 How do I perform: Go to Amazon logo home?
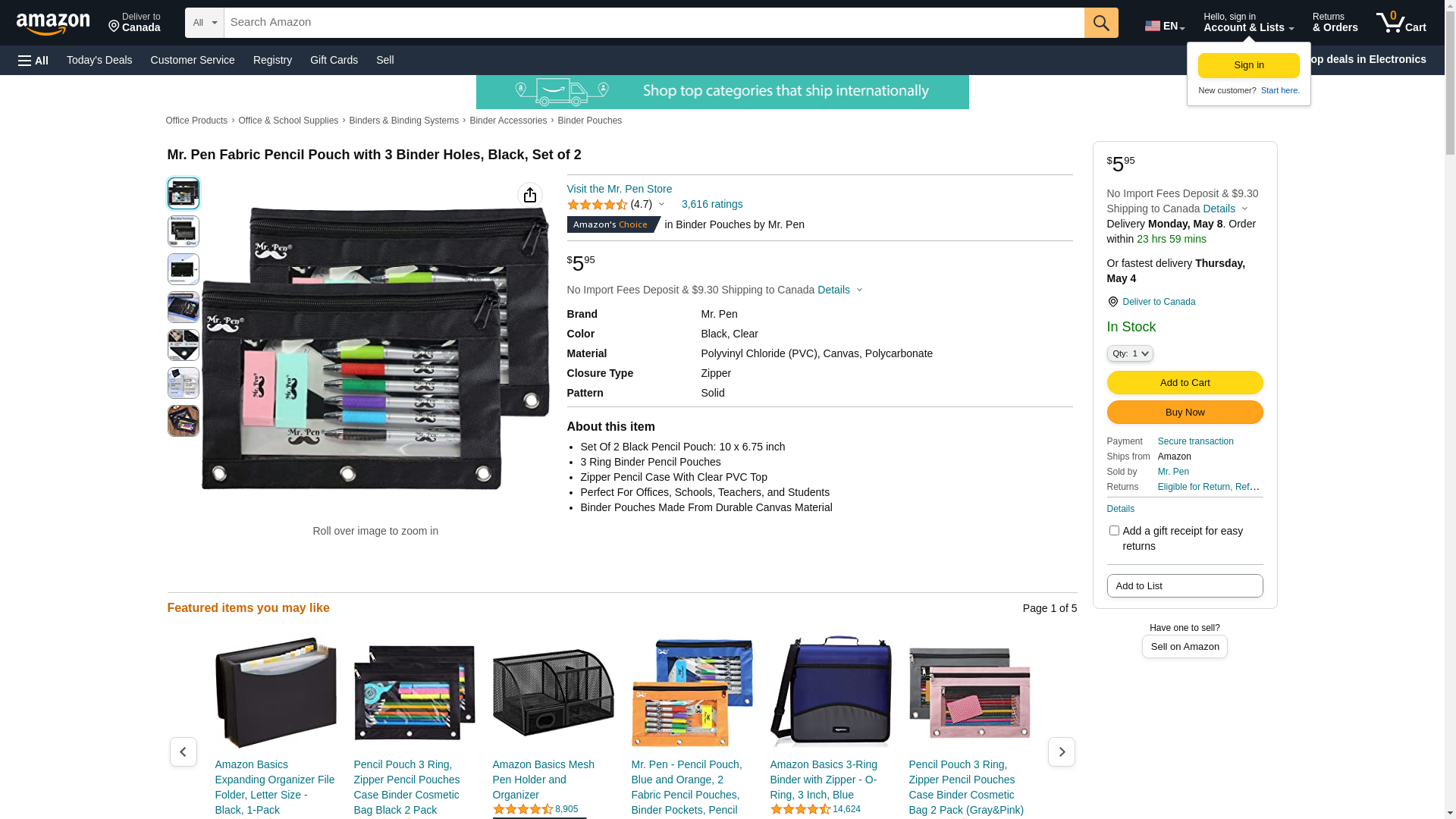click(53, 24)
